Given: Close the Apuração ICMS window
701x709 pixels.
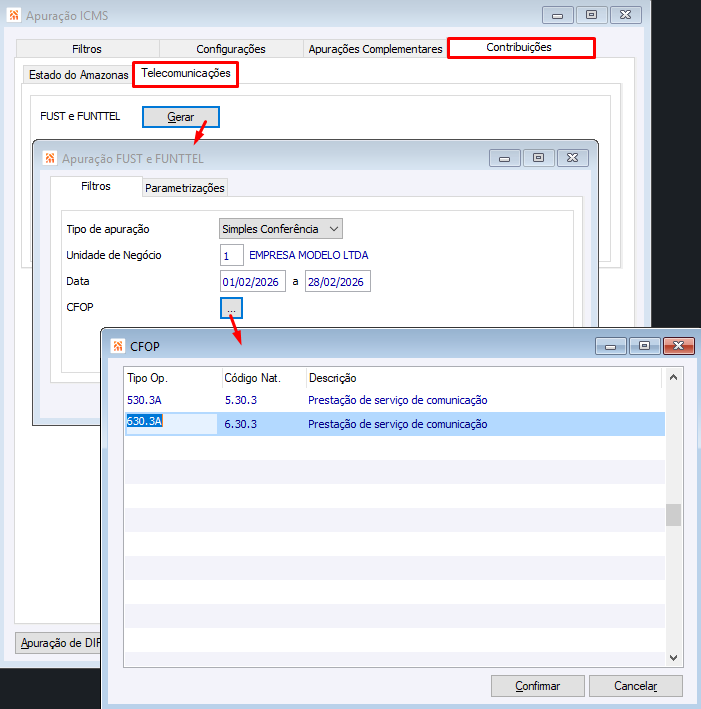Looking at the screenshot, I should pos(625,15).
